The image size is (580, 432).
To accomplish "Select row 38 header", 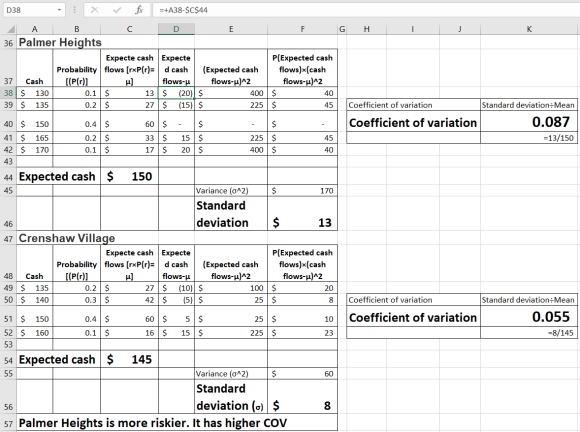I will pyautogui.click(x=8, y=93).
